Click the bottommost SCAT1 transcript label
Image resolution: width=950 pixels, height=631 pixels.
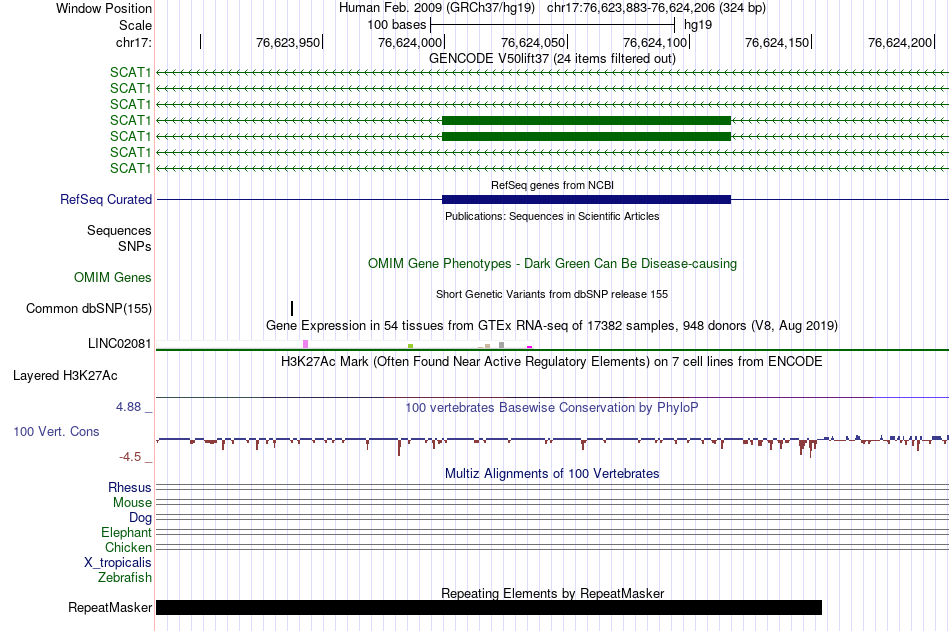tap(130, 168)
